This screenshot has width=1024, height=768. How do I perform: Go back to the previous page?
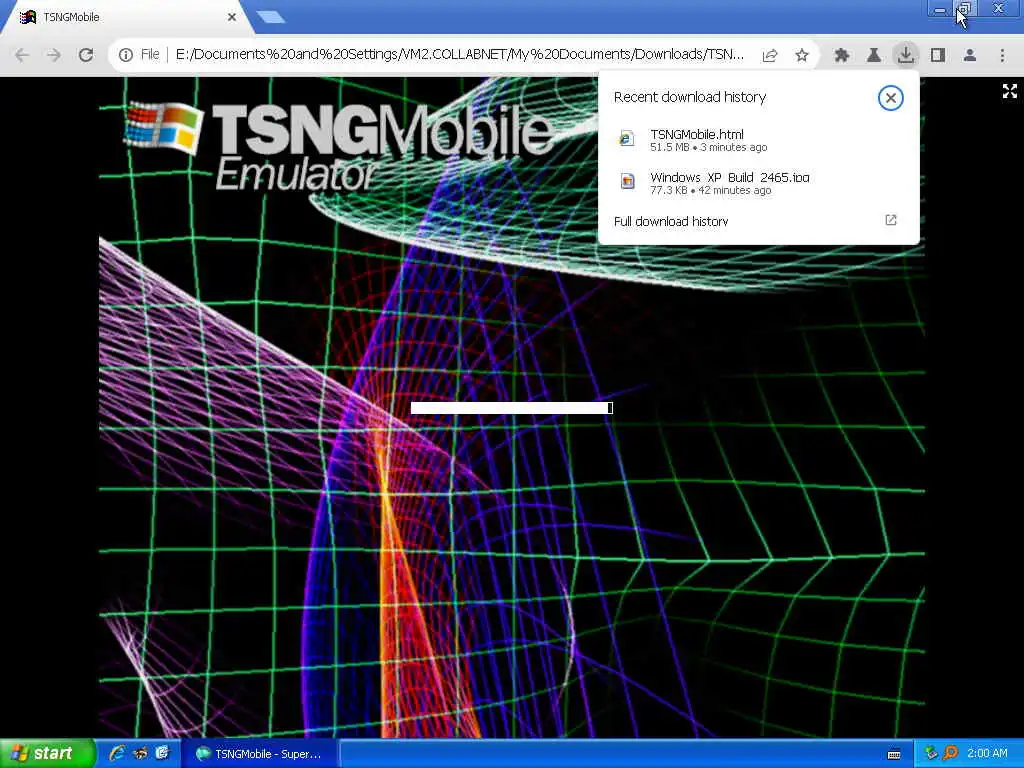click(x=22, y=55)
